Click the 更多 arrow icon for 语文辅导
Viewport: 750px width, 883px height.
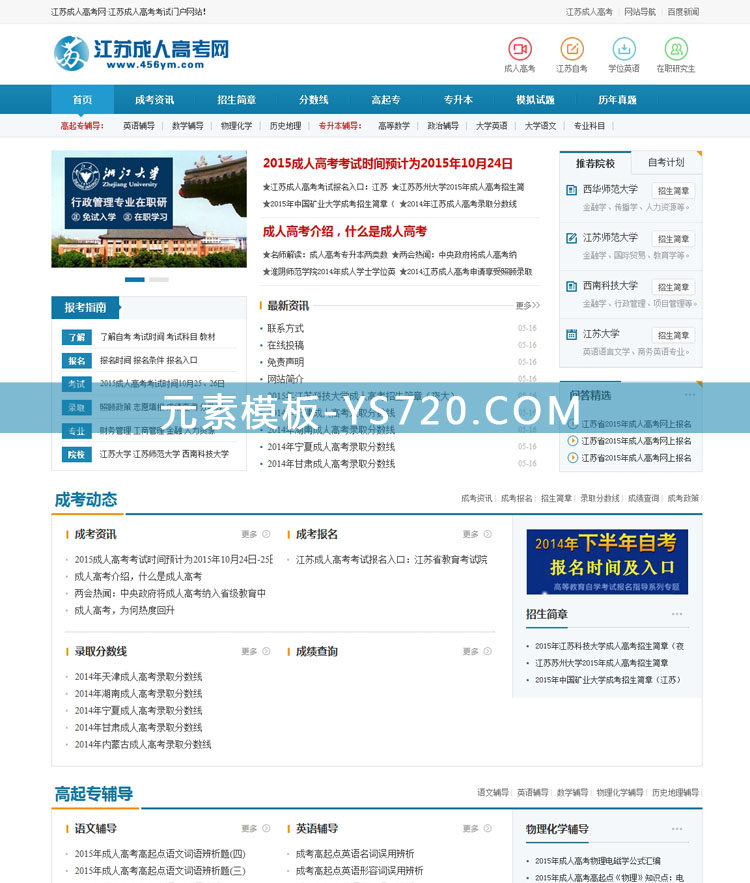click(266, 828)
